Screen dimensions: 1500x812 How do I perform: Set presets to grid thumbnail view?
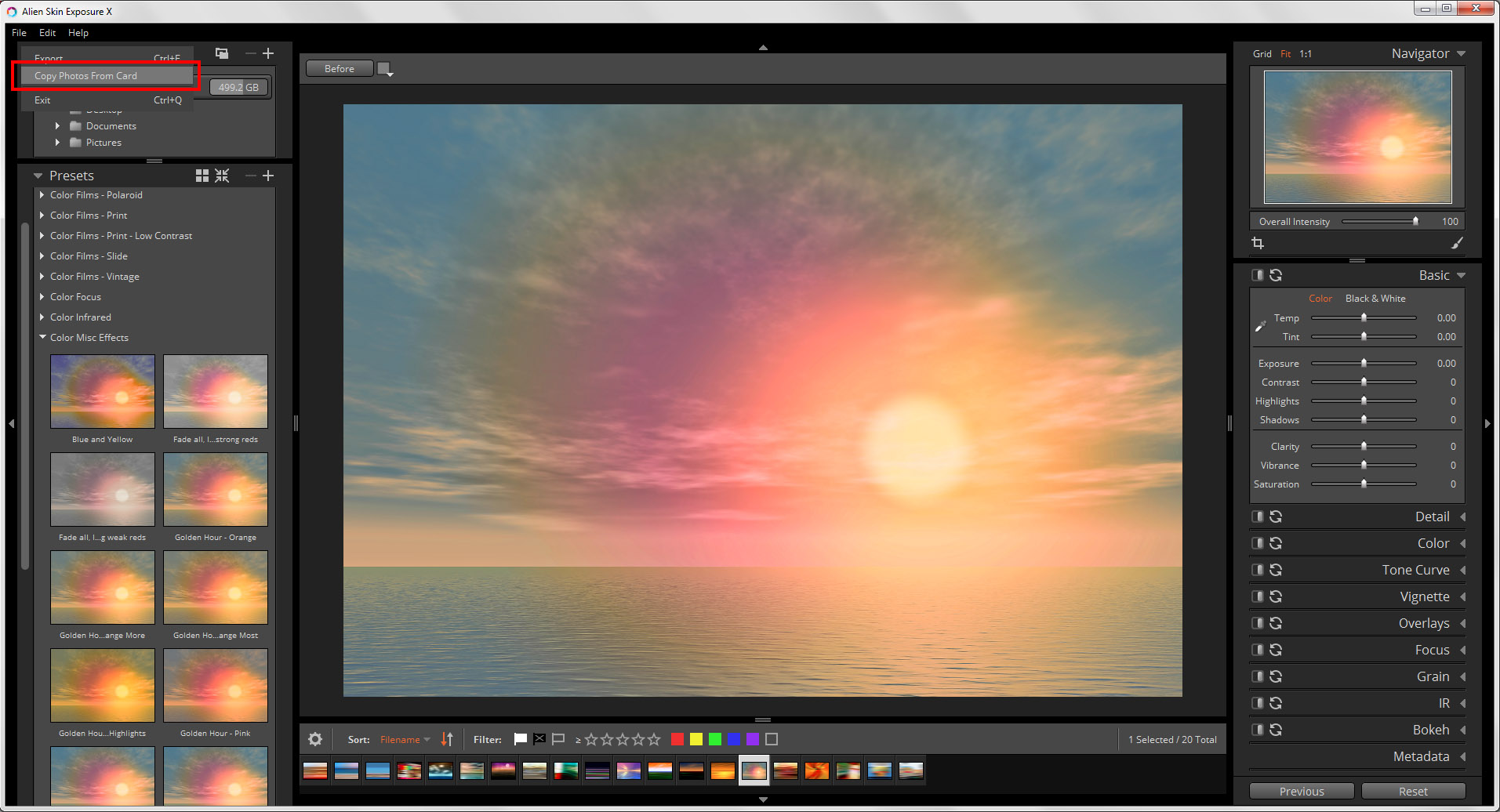point(202,176)
